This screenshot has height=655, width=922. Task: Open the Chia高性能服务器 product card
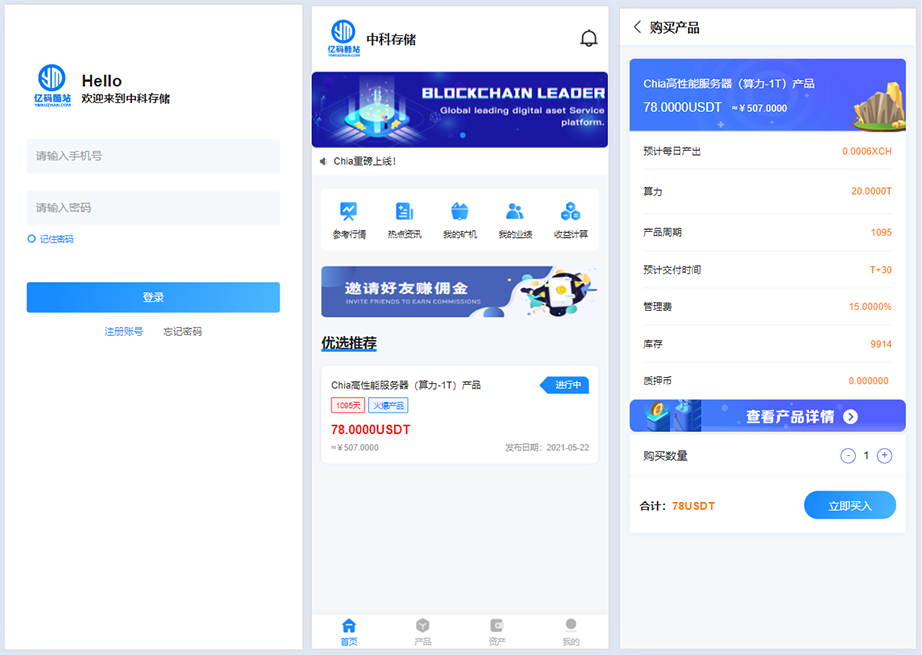(460, 414)
